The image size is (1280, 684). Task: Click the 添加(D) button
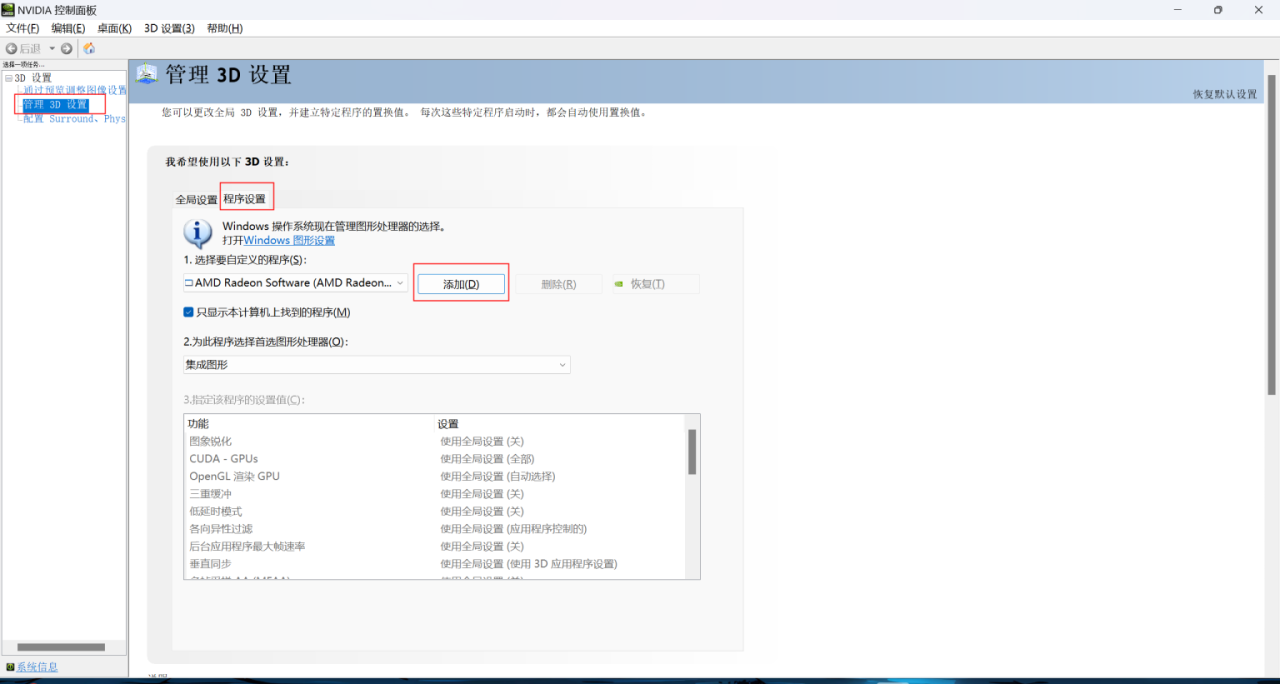pyautogui.click(x=460, y=283)
